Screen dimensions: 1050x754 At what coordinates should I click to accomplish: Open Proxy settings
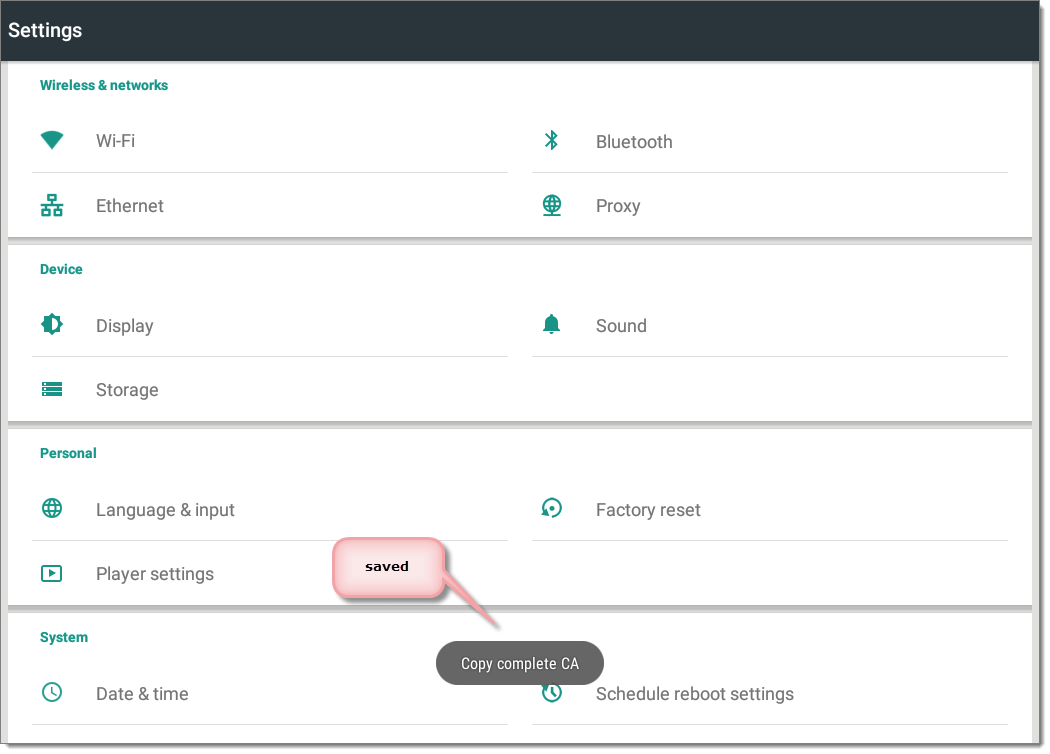[769, 205]
